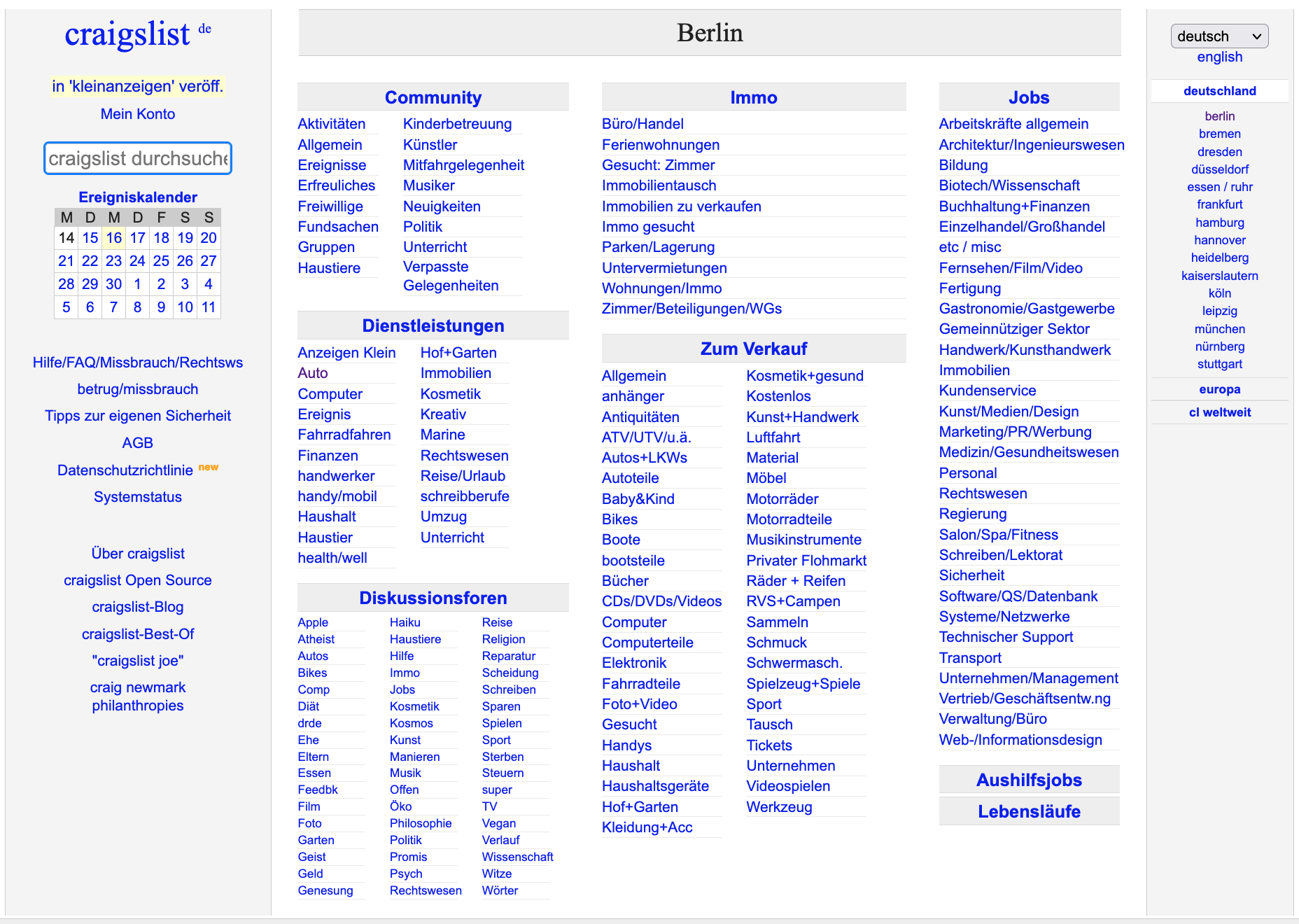Expand the cl weltweit section
The width and height of the screenshot is (1299, 924).
[x=1219, y=412]
